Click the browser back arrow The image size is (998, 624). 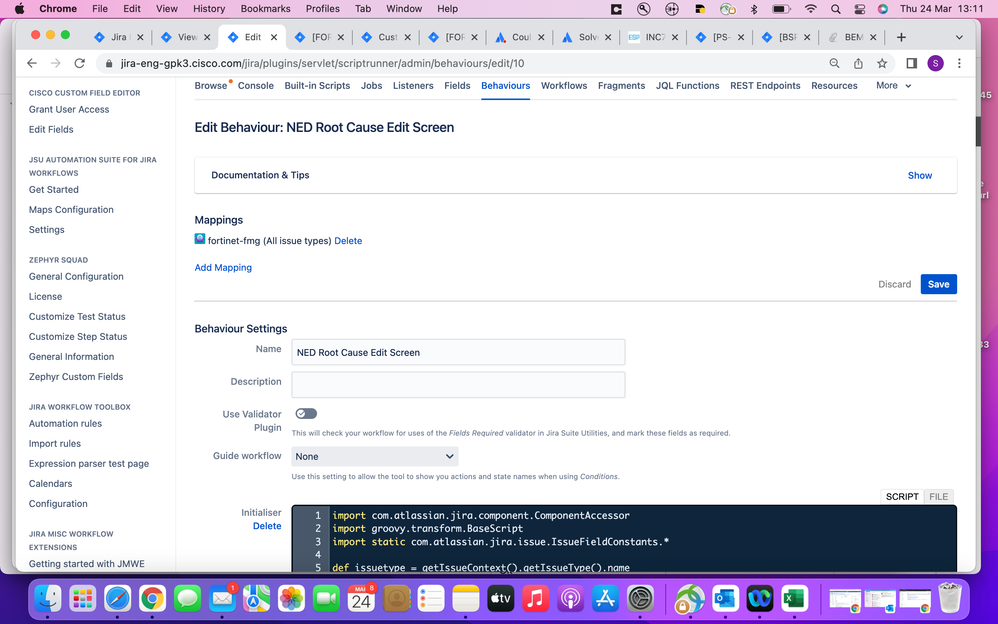pos(32,63)
